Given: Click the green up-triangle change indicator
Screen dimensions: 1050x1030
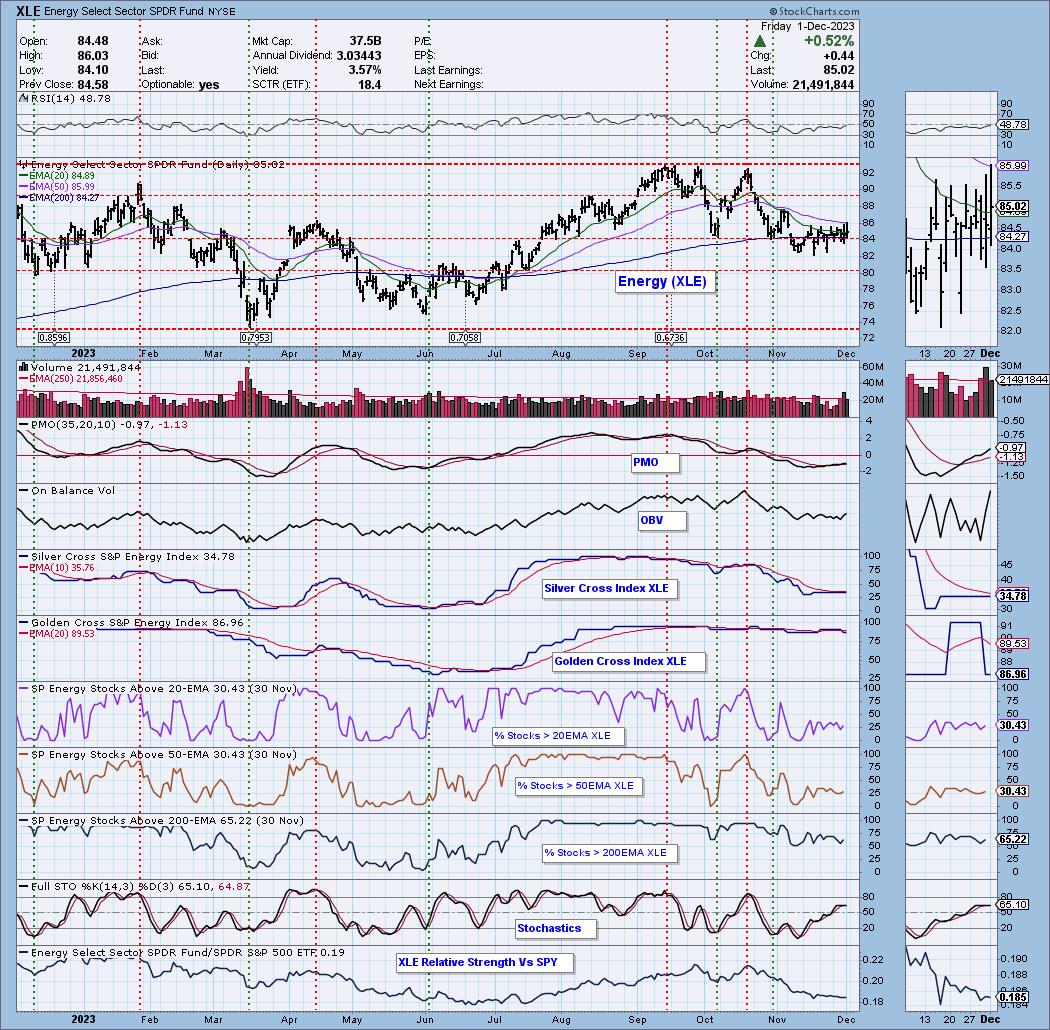Looking at the screenshot, I should [759, 42].
